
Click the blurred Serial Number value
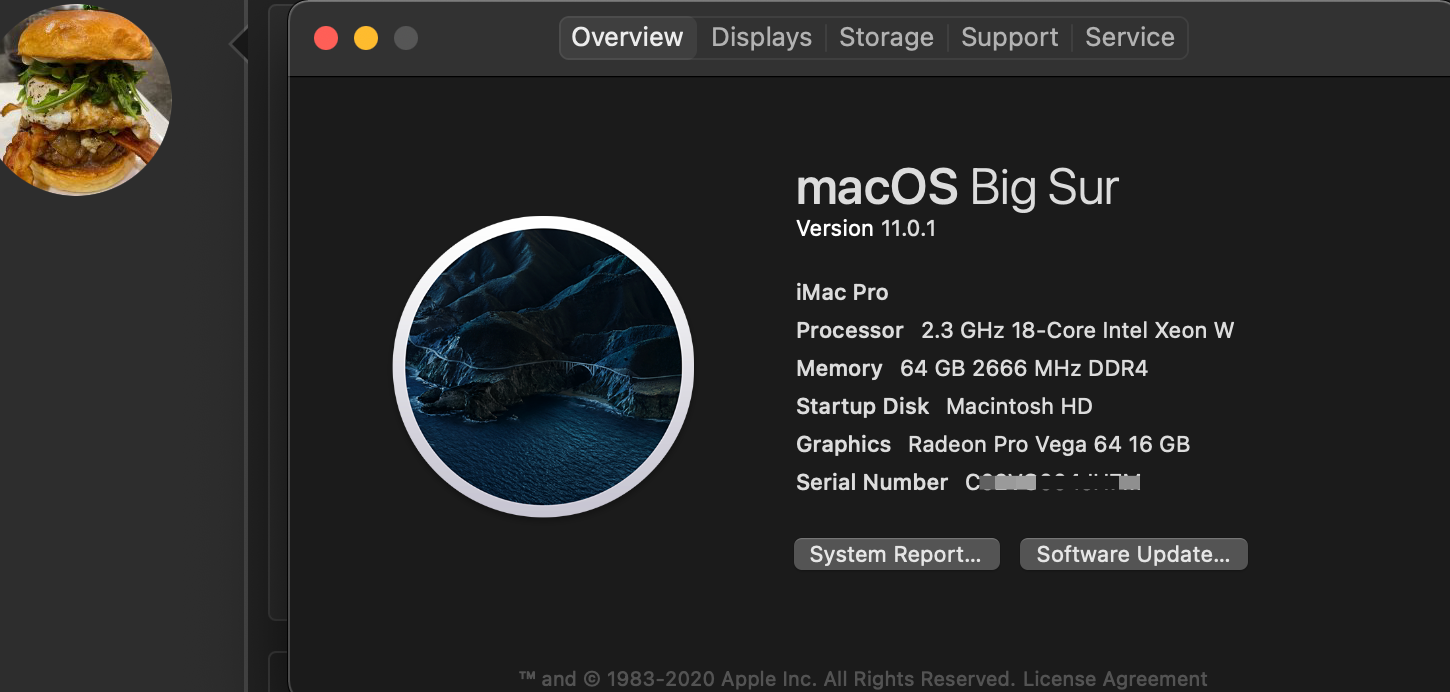click(x=1053, y=483)
